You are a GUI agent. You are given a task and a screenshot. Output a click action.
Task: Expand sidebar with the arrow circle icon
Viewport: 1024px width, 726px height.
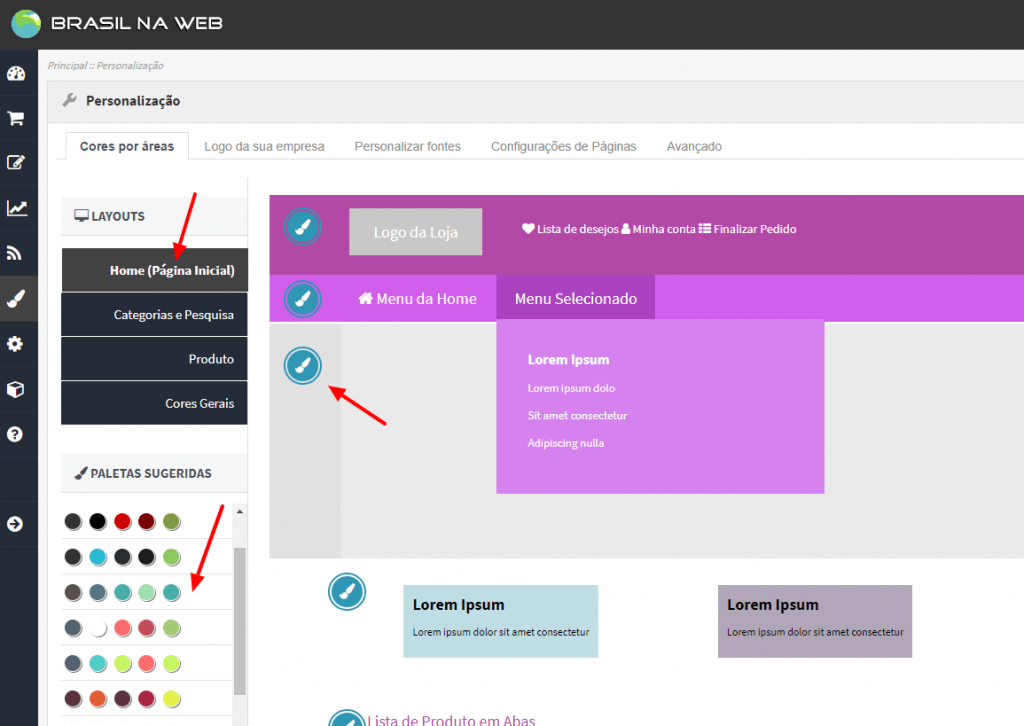(16, 524)
